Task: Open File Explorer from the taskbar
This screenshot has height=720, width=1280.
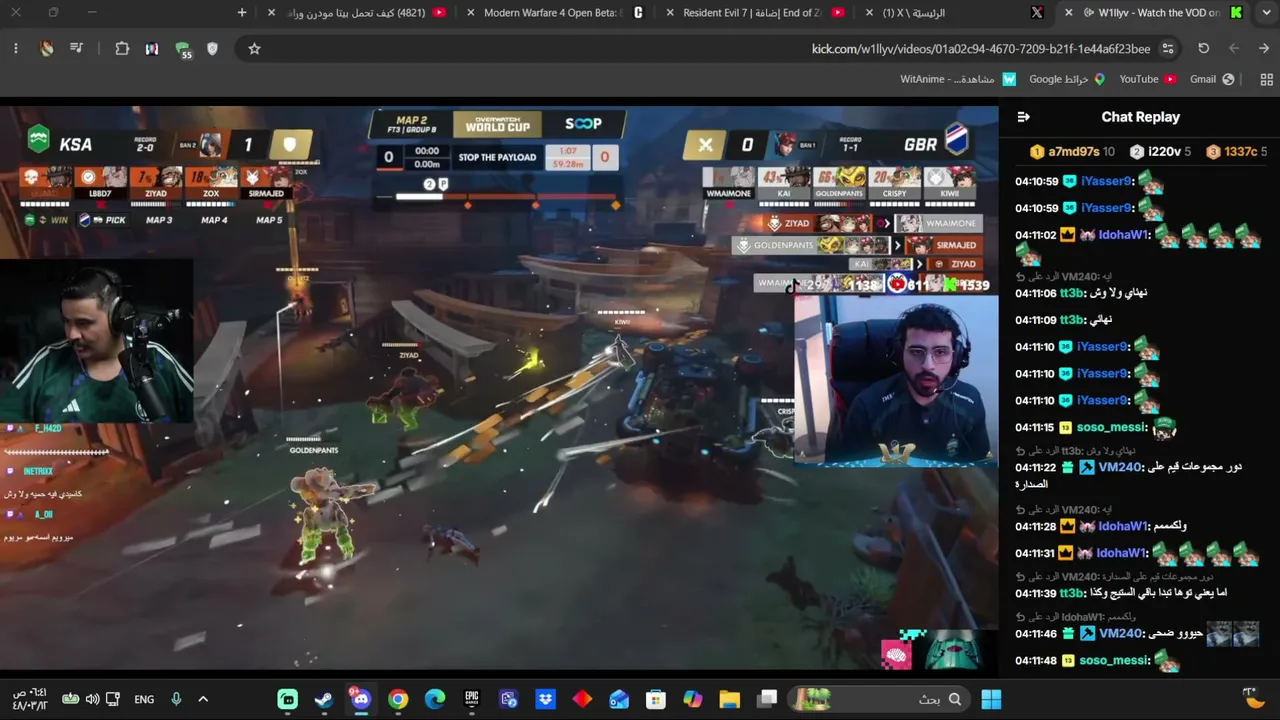Action: 730,699
